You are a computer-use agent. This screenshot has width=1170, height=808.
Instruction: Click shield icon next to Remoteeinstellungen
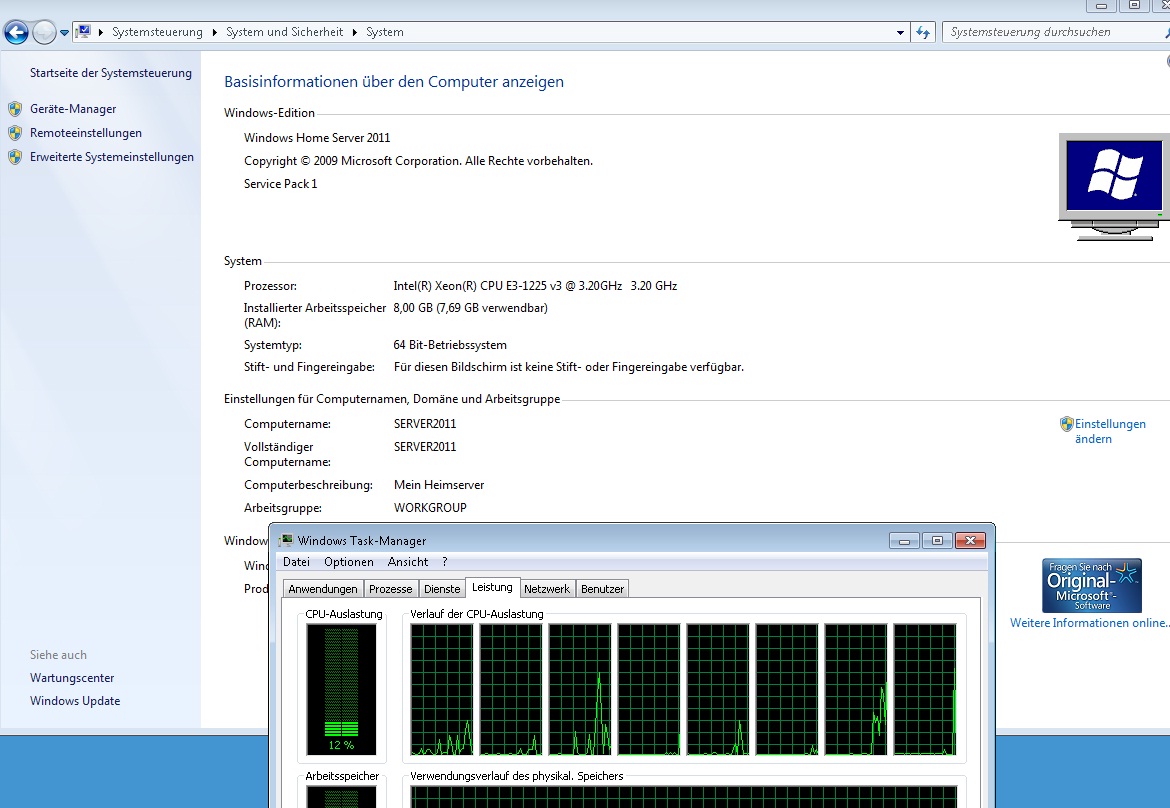[15, 133]
